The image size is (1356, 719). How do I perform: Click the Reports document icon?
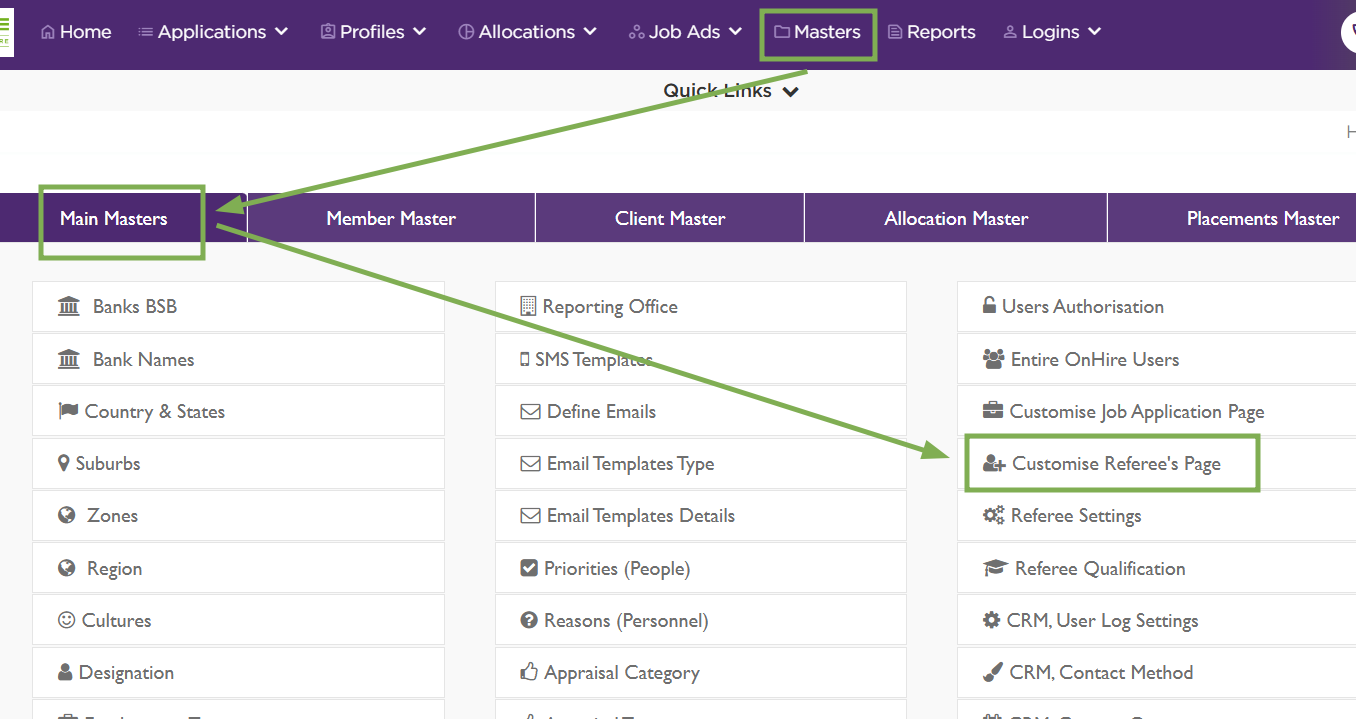(895, 32)
